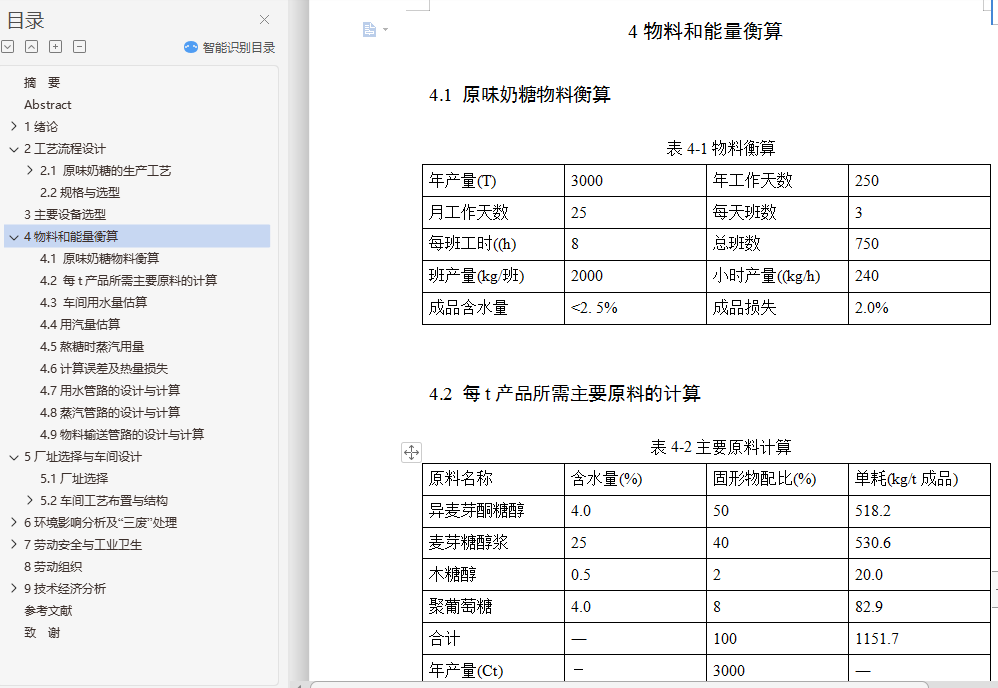The height and width of the screenshot is (688, 998).
Task: Expand 6 环境影响分析及“三废”处理 node
Action: [14, 523]
